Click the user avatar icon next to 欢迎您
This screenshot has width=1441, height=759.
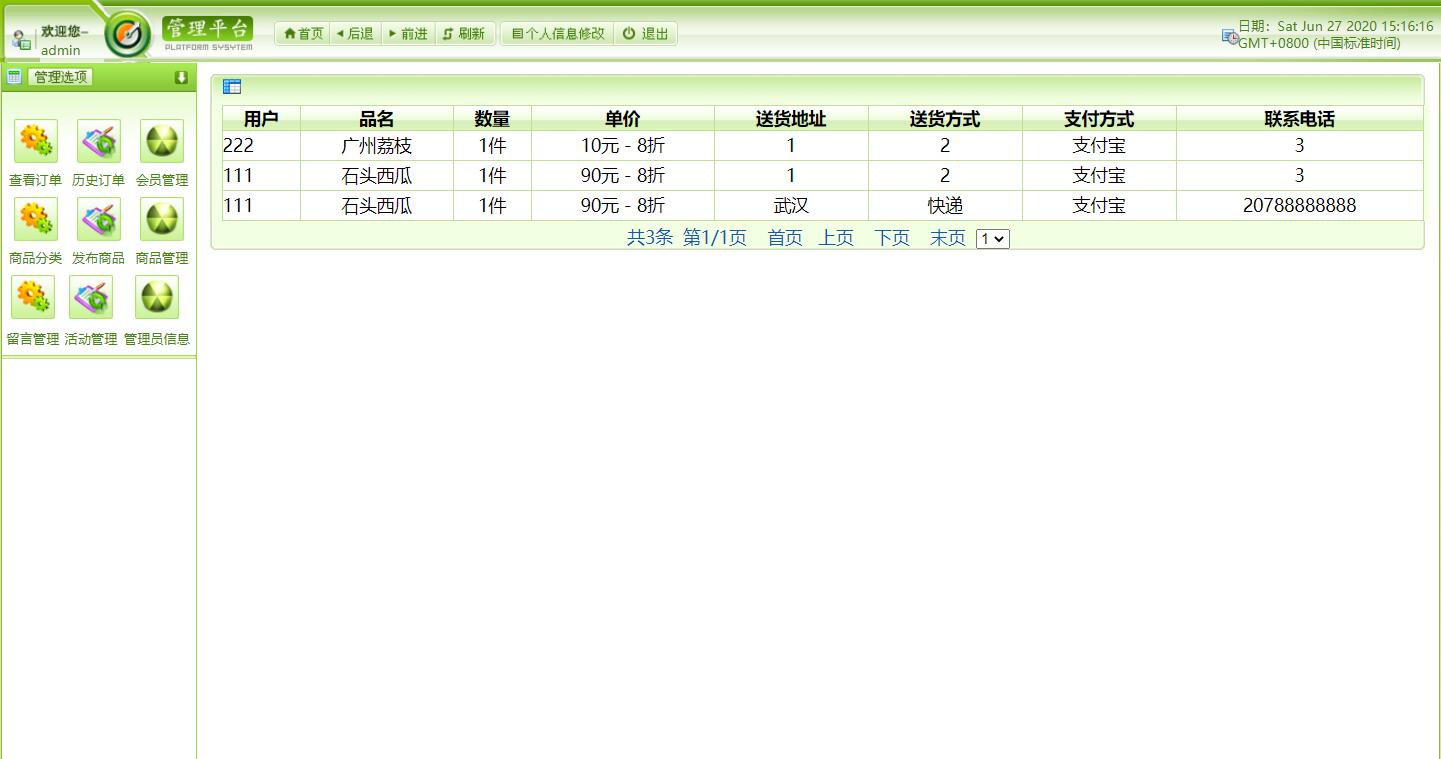click(20, 36)
